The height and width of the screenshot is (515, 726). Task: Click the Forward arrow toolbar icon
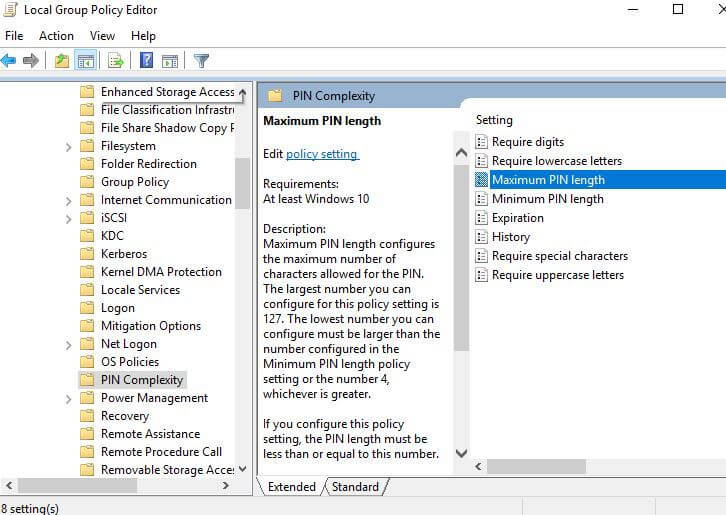pos(31,61)
